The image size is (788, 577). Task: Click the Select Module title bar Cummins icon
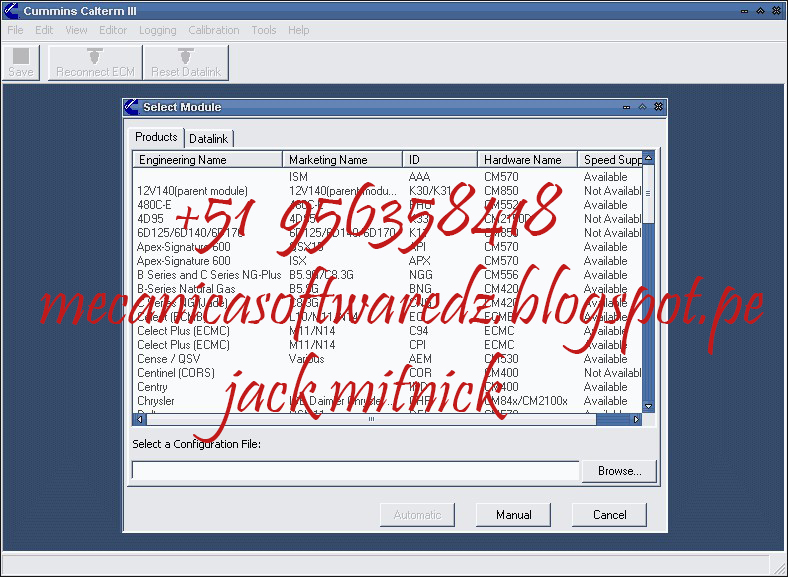click(131, 107)
